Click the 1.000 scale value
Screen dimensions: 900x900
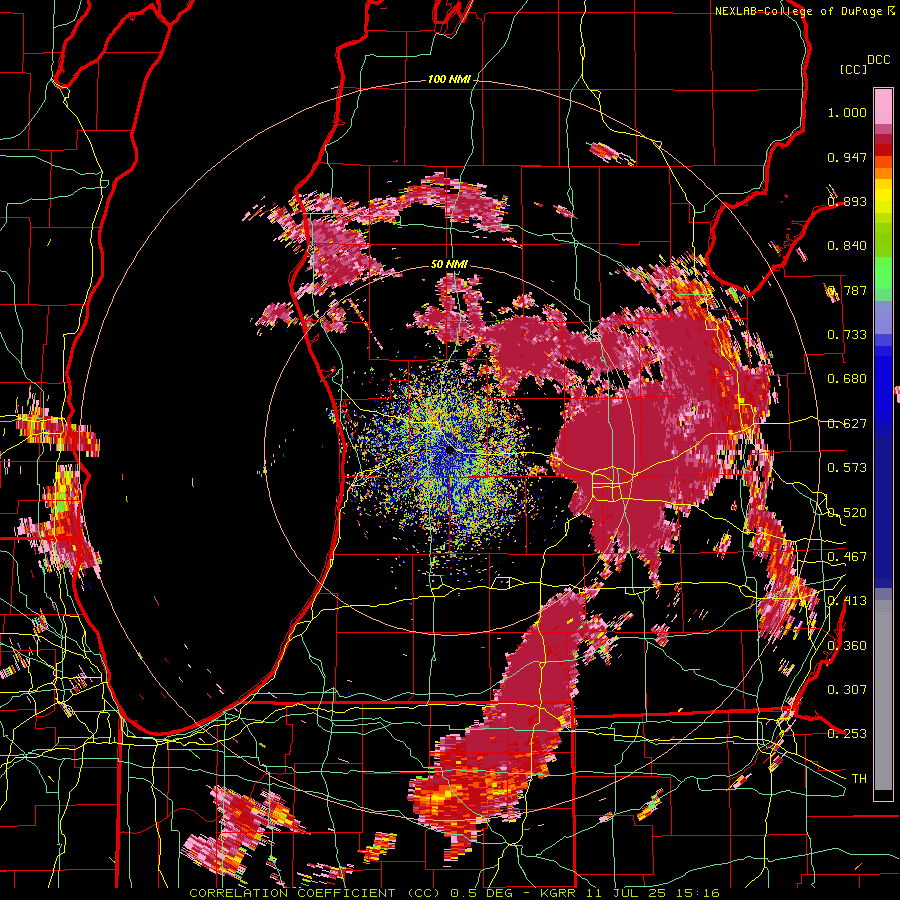click(x=847, y=112)
